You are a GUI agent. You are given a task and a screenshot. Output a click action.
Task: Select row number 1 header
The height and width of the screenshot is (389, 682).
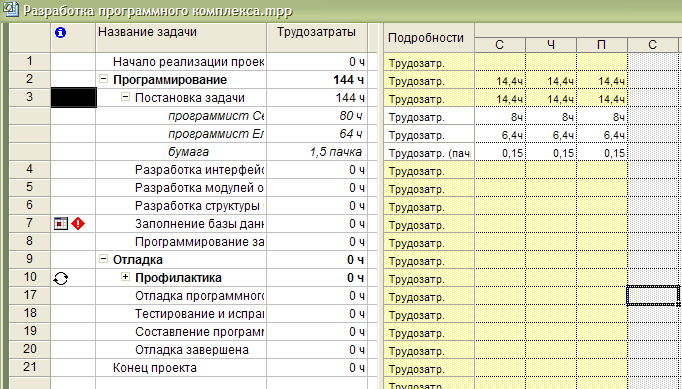tap(30, 61)
